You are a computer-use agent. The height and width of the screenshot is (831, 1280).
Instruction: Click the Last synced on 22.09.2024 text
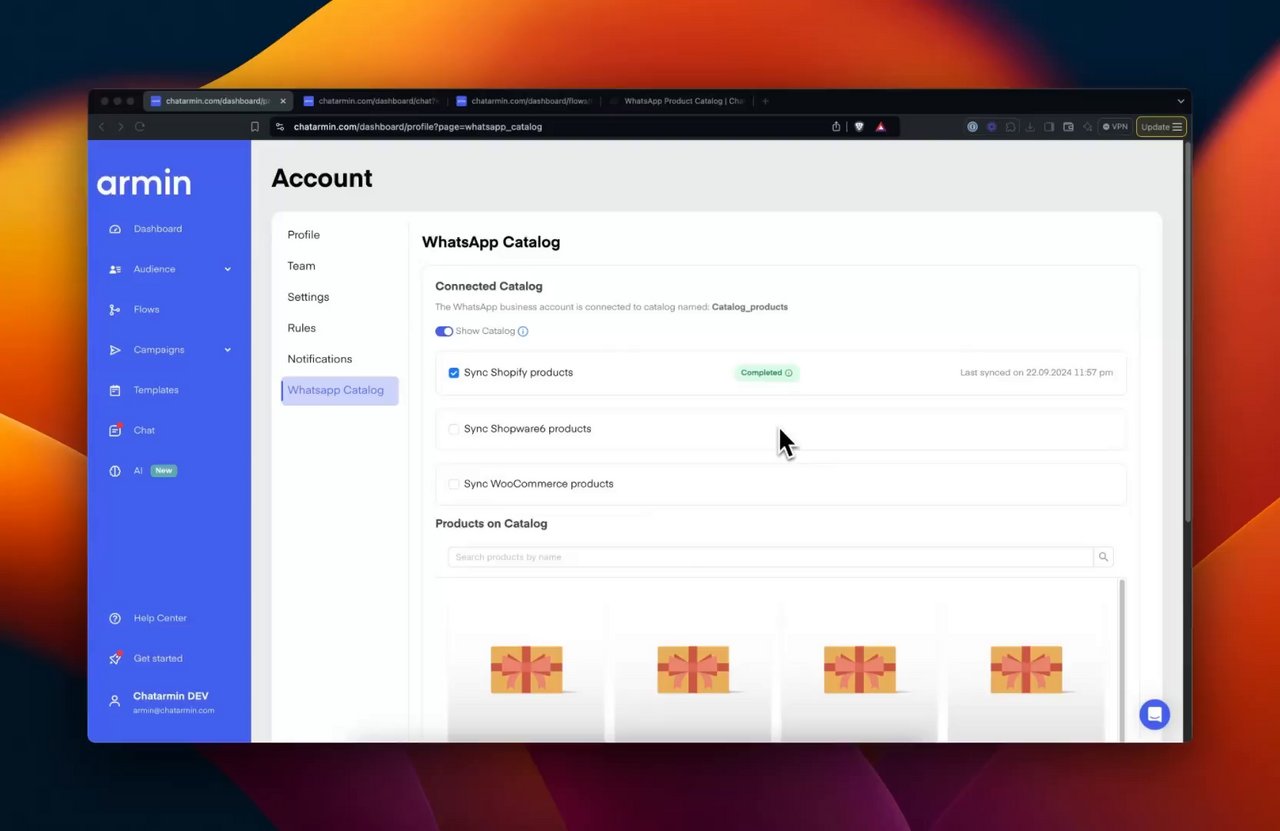pyautogui.click(x=1036, y=373)
